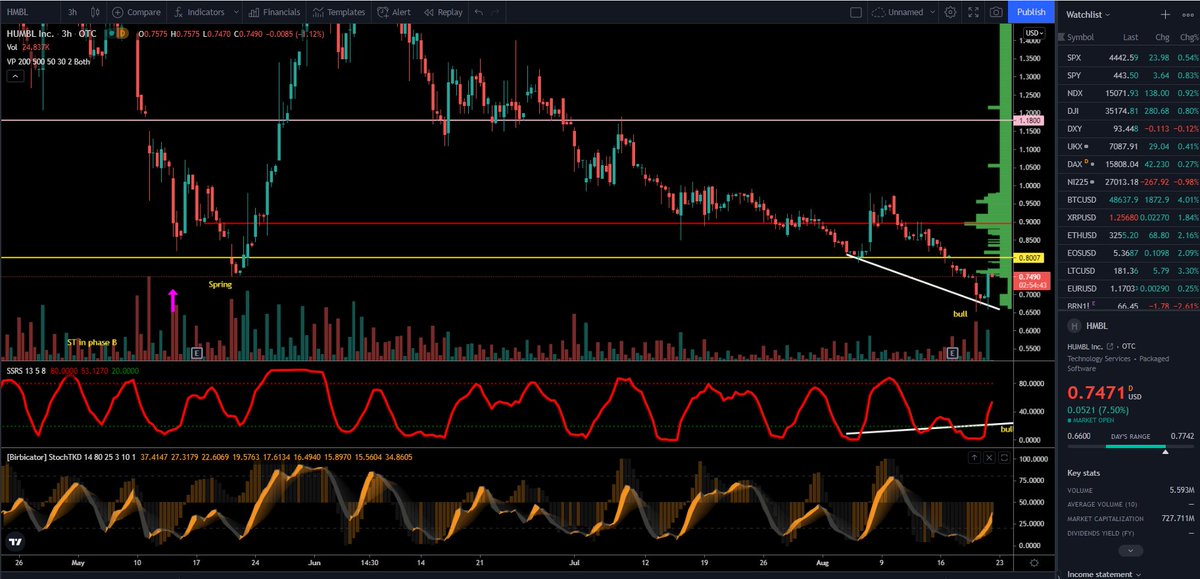Screen dimensions: 1200x579
Task: Sort watchlist by Last column
Action: (1130, 37)
